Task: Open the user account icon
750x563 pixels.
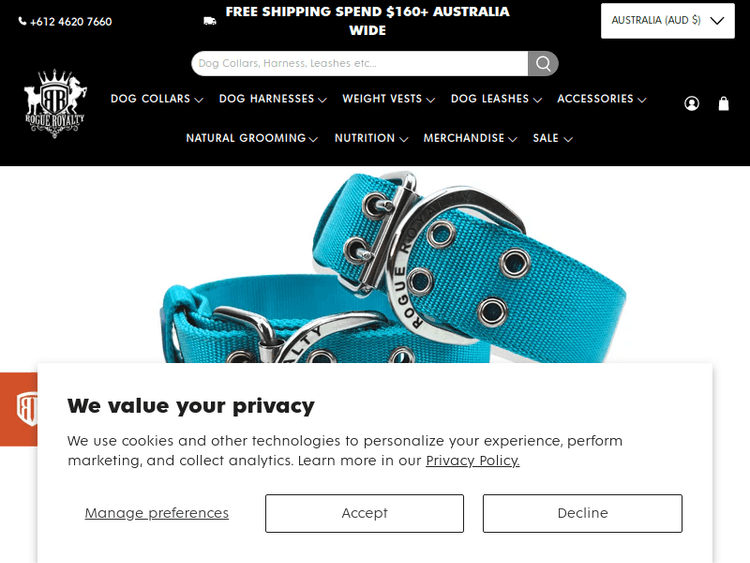Action: [692, 103]
